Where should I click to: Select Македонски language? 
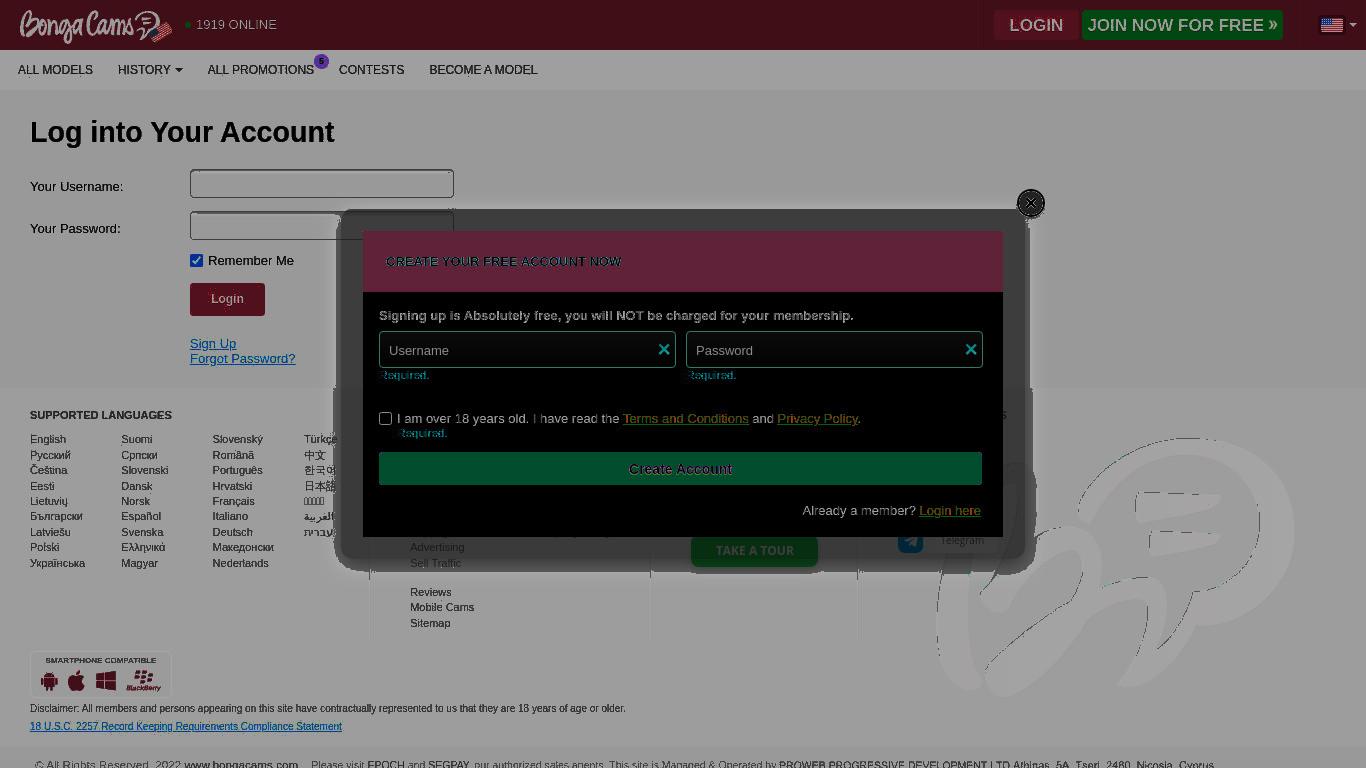243,547
